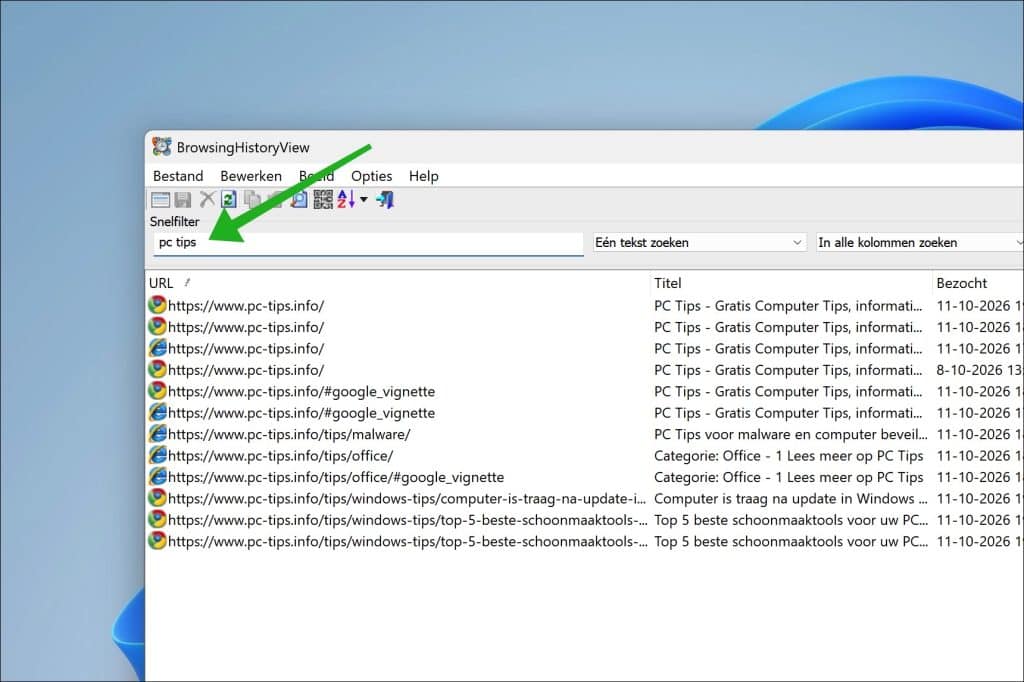Click the QR code toolbar icon
The width and height of the screenshot is (1024, 682).
pos(323,199)
